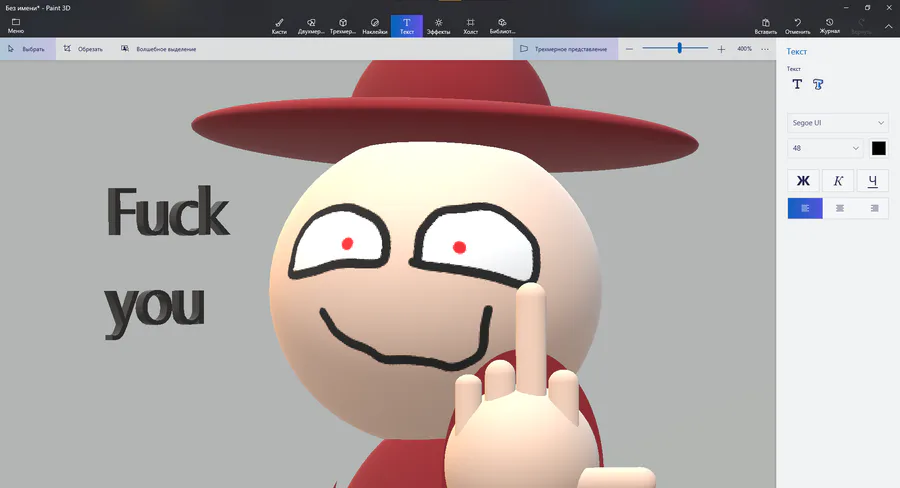Click the Вставить paste button
Image resolution: width=900 pixels, height=488 pixels.
766,26
